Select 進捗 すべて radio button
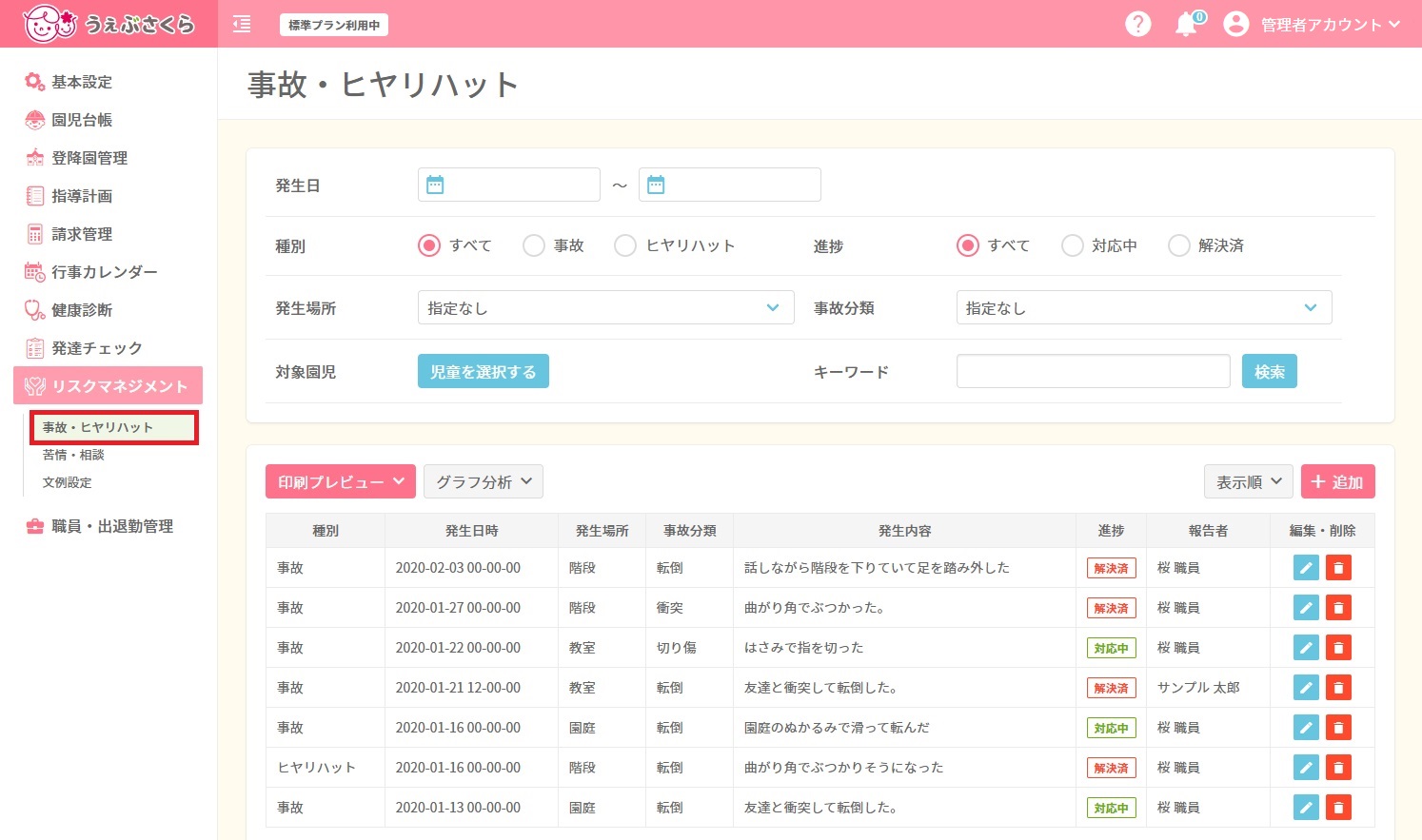Screen dimensions: 1422x840 (968, 245)
